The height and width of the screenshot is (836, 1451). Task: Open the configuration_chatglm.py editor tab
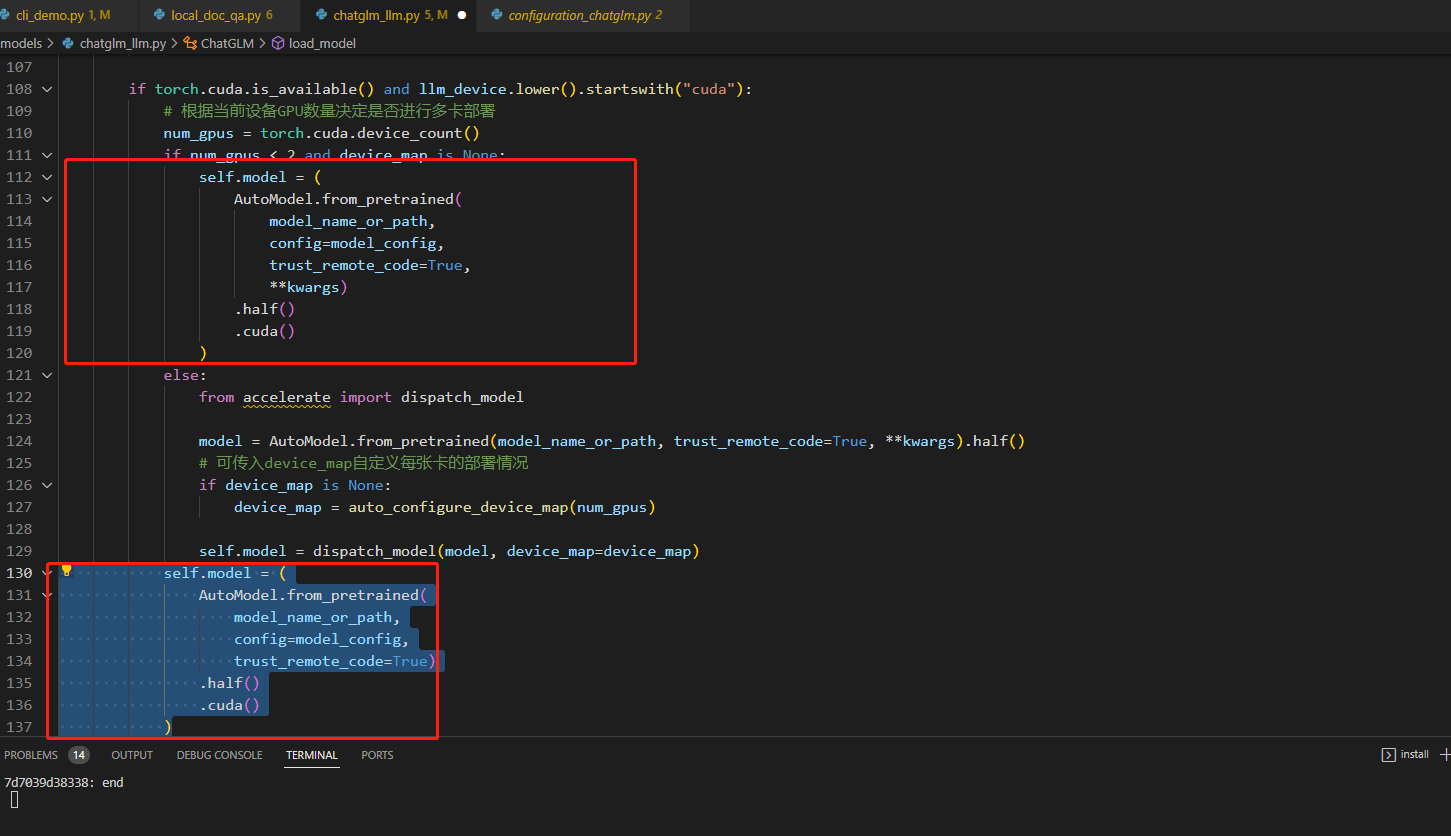coord(584,16)
